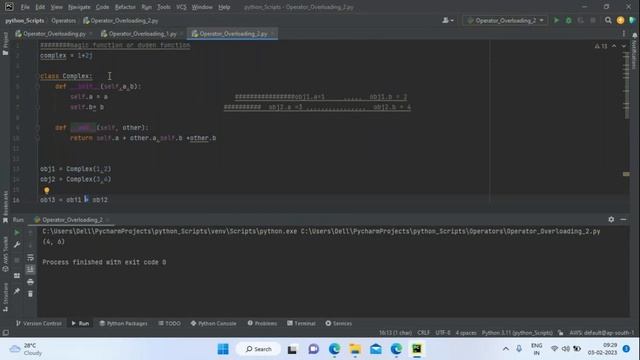Click the orange IDE updates icon
Image resolution: width=640 pixels, height=360 pixels.
(x=620, y=20)
